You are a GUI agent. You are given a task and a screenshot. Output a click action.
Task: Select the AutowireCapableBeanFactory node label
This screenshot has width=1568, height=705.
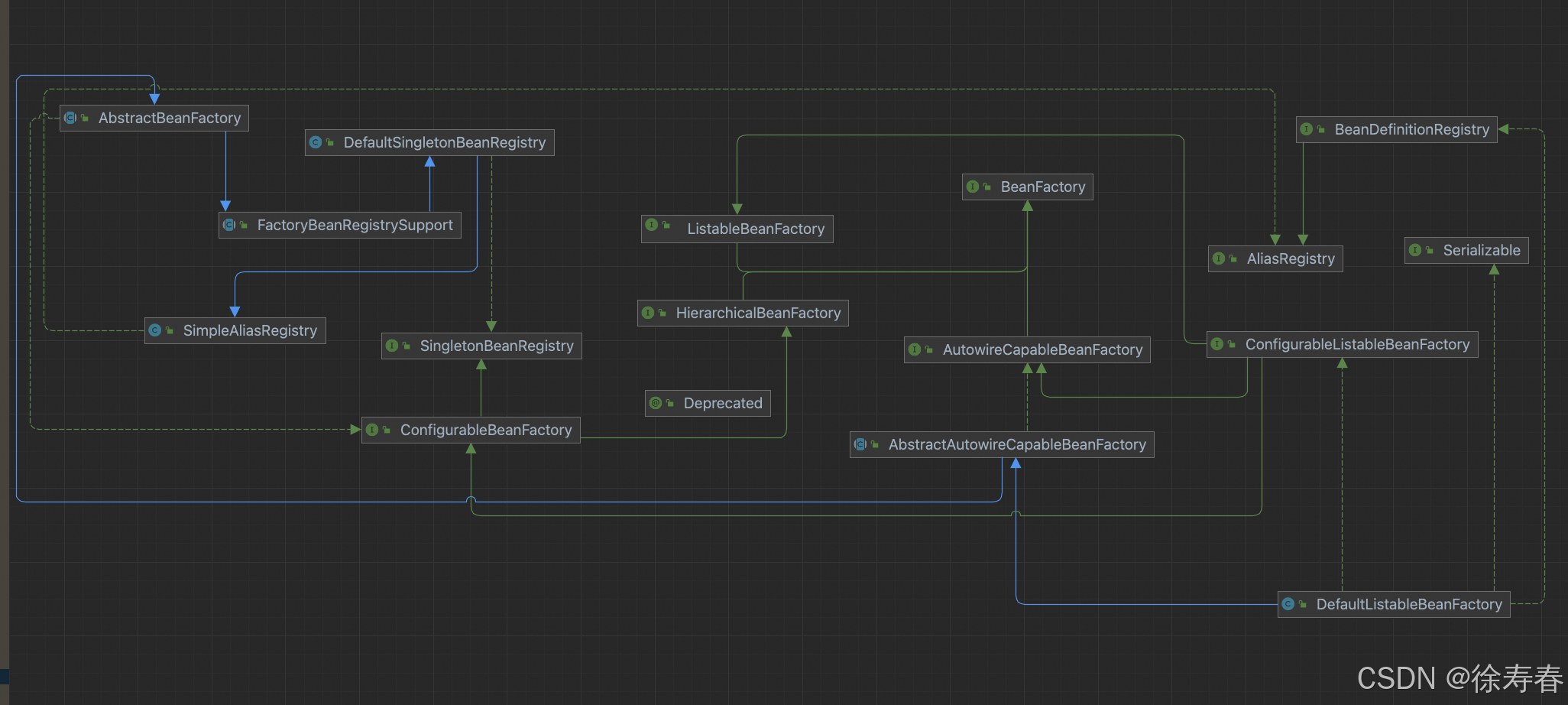1043,349
